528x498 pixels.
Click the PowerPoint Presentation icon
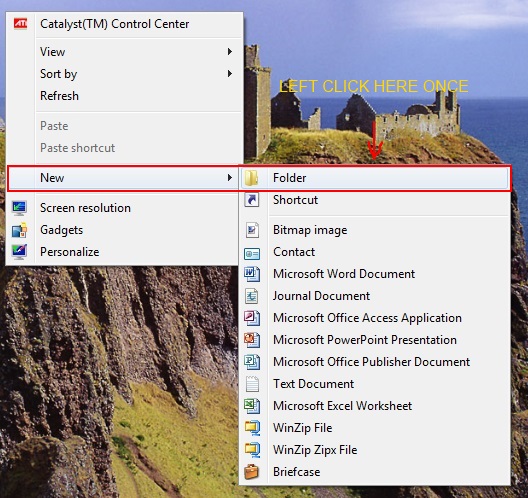pos(252,340)
